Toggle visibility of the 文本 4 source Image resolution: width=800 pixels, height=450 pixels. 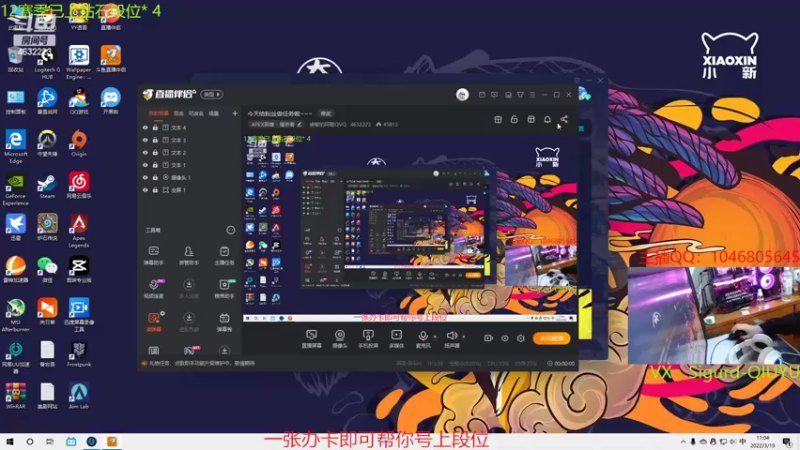pos(145,128)
